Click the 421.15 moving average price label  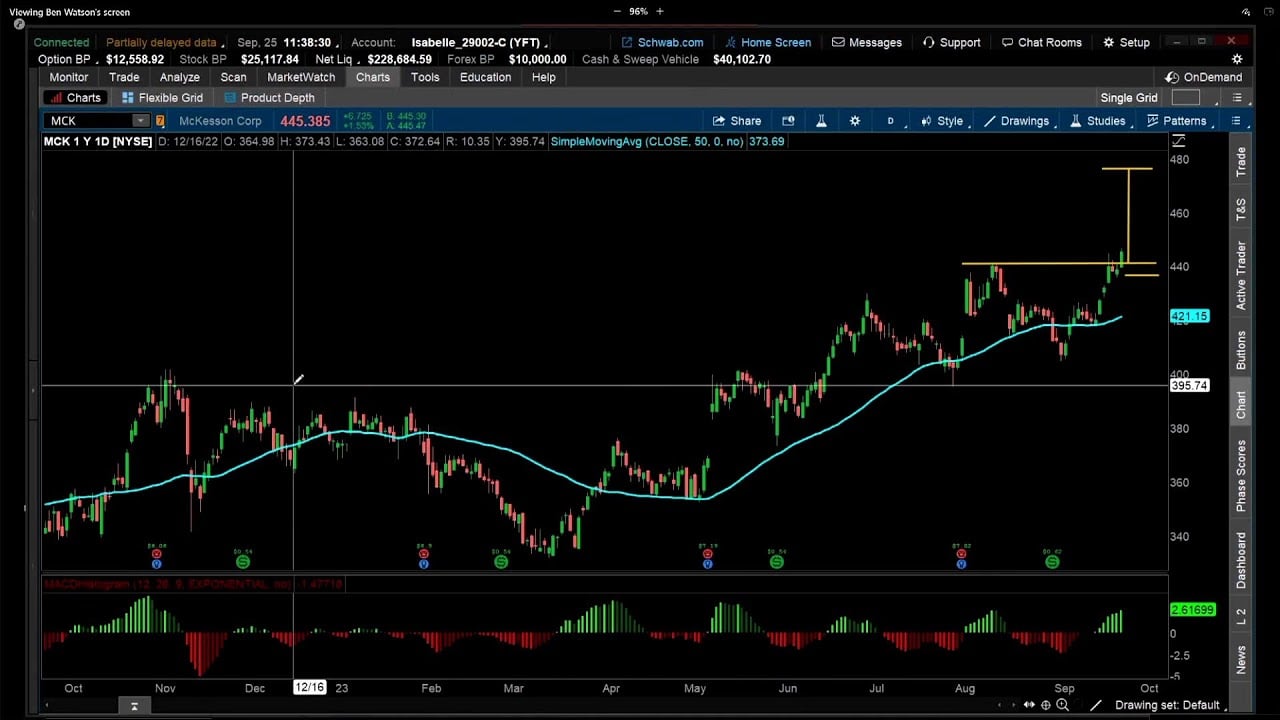(x=1189, y=316)
